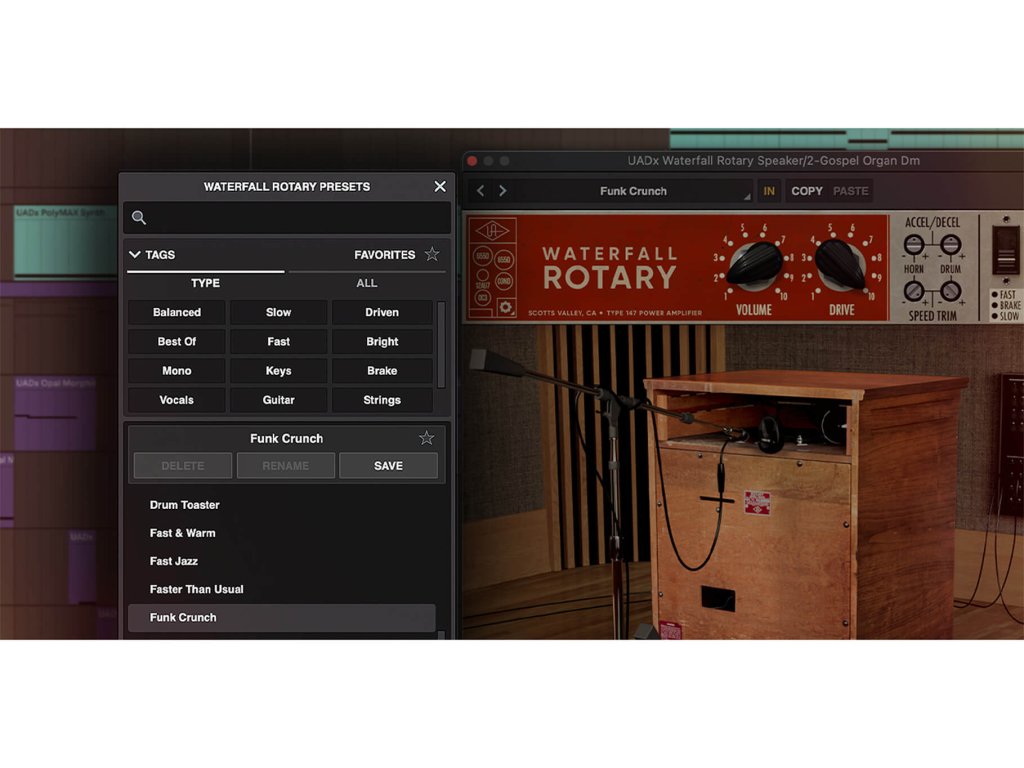Click the preset search magnifier icon
Viewport: 1024px width, 768px height.
coord(138,217)
